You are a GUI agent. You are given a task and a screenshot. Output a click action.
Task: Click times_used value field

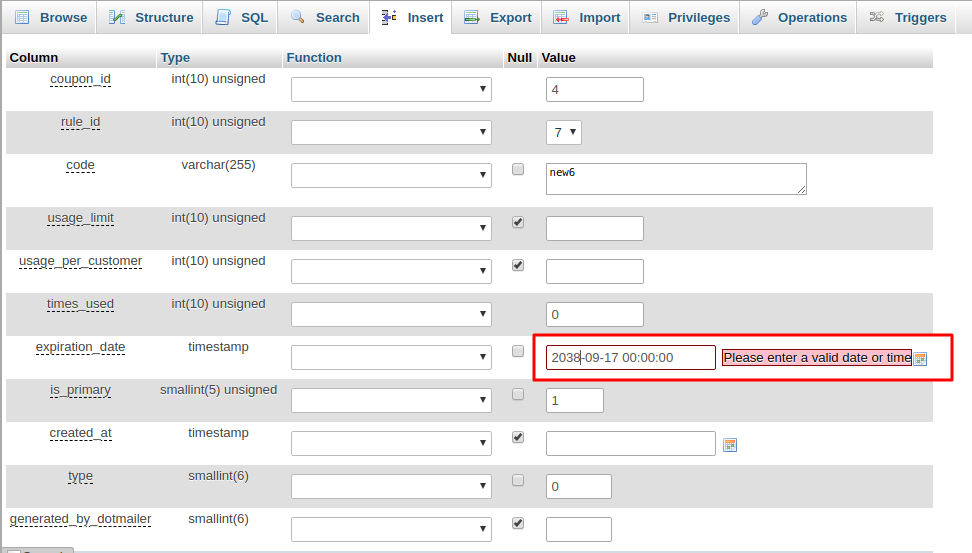coord(594,314)
